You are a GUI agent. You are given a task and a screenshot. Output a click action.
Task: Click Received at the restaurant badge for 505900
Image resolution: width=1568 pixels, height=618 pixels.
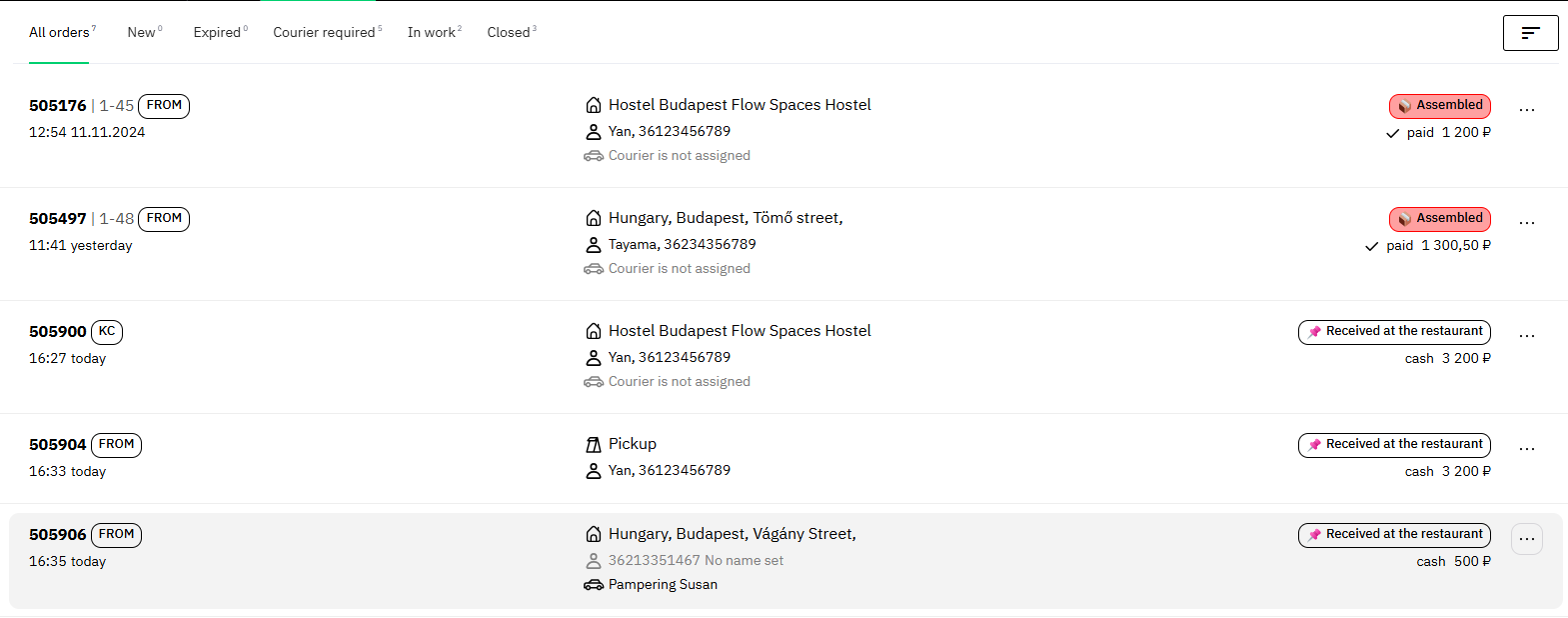coord(1394,332)
